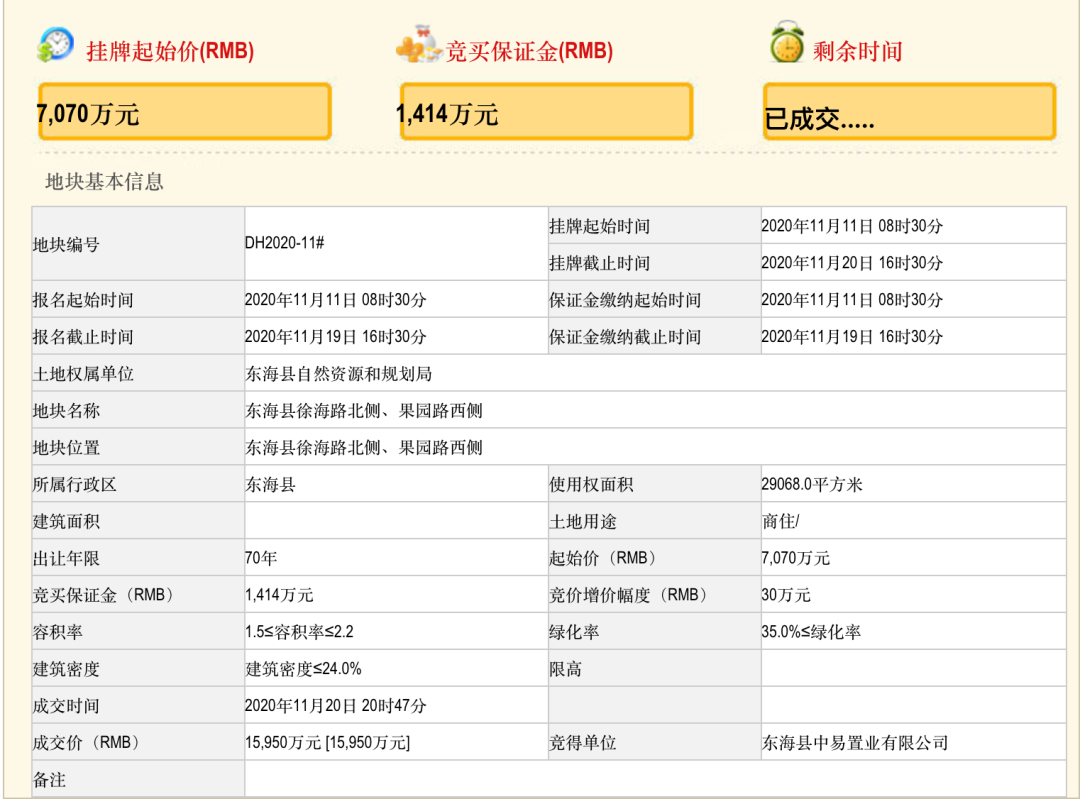1080x799 pixels.
Task: Click the 起始价（RMB） label
Action: tap(605, 559)
